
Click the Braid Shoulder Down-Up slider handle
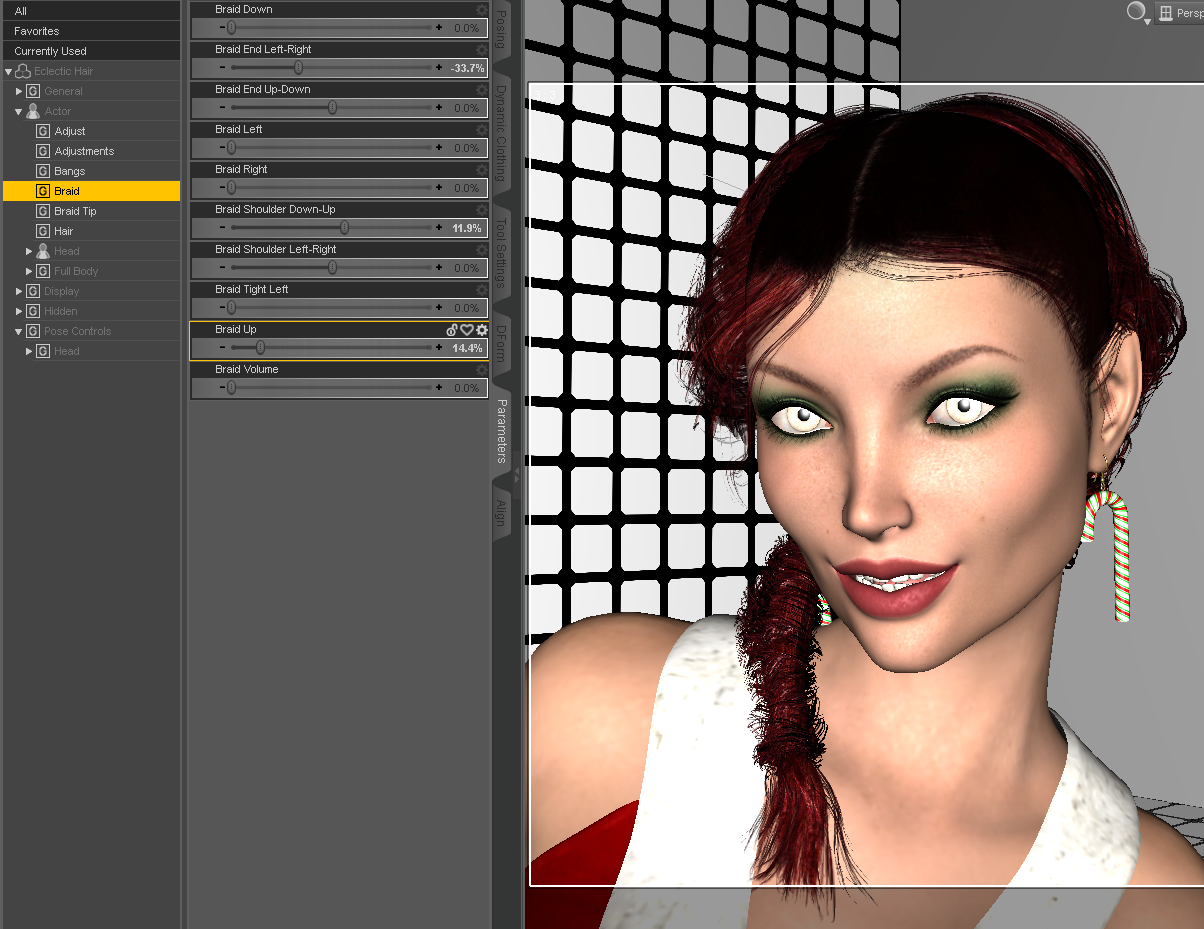coord(344,228)
